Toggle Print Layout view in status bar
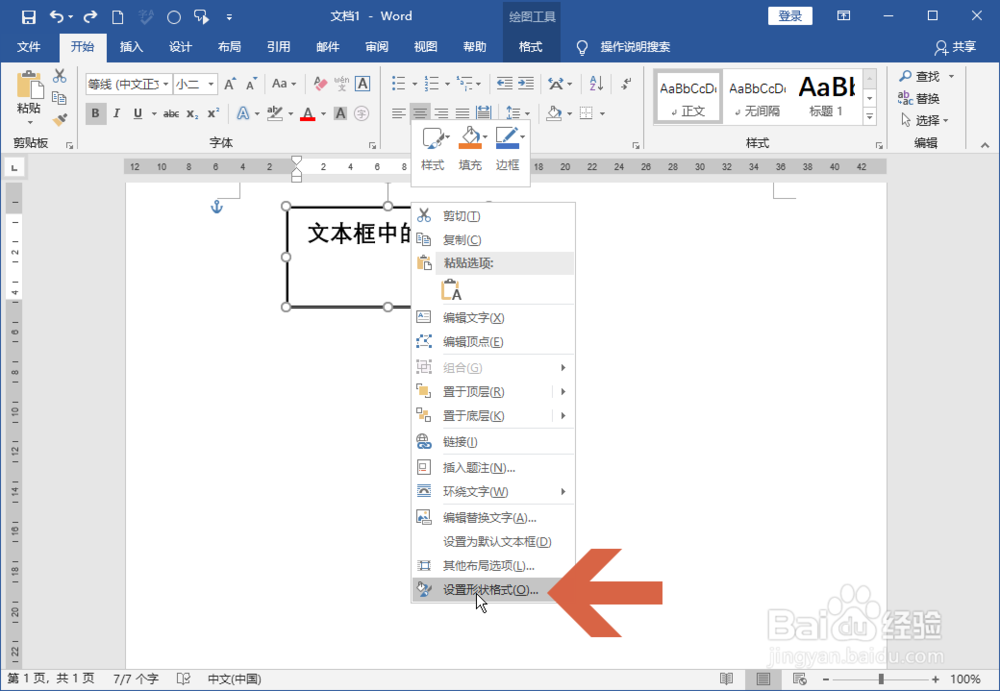Image resolution: width=1000 pixels, height=691 pixels. pyautogui.click(x=763, y=679)
